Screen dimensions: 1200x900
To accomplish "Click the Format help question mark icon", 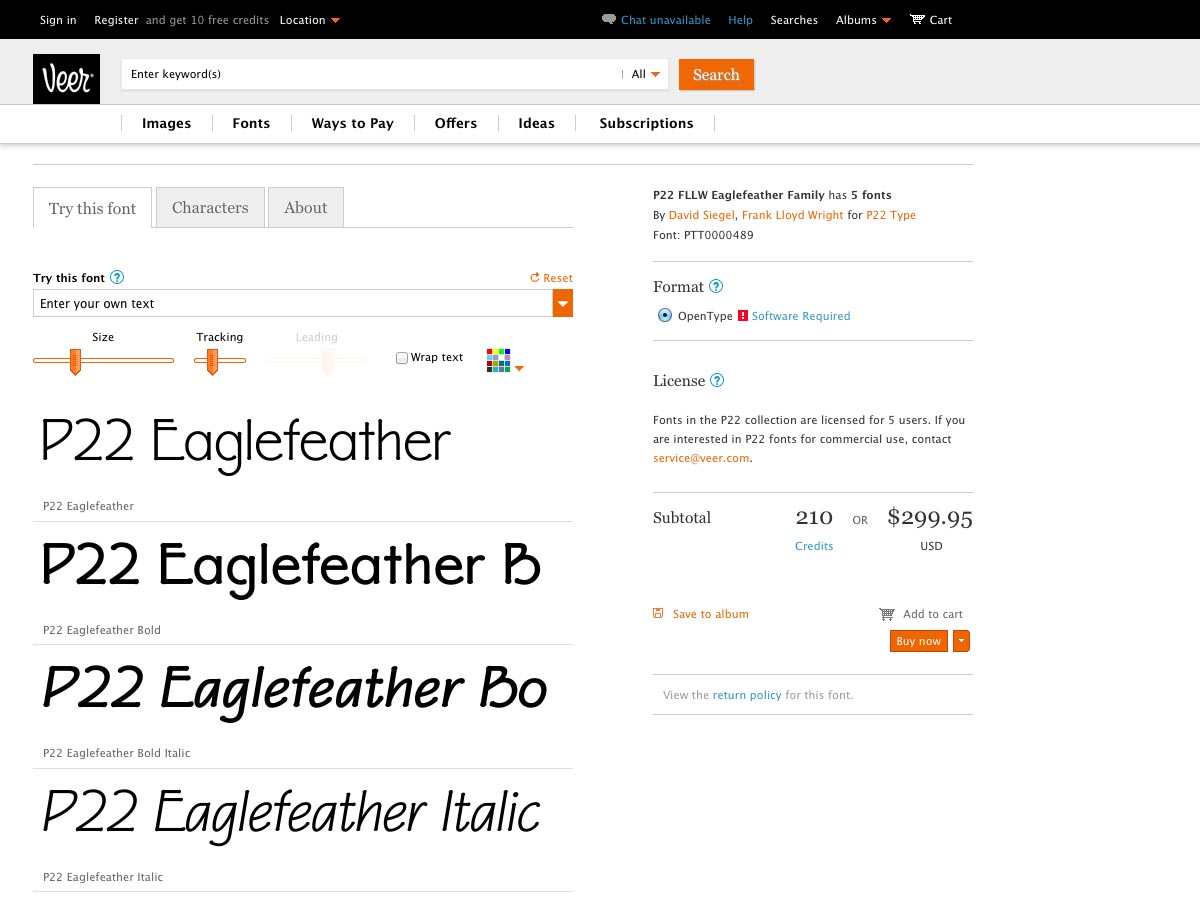I will pos(716,287).
